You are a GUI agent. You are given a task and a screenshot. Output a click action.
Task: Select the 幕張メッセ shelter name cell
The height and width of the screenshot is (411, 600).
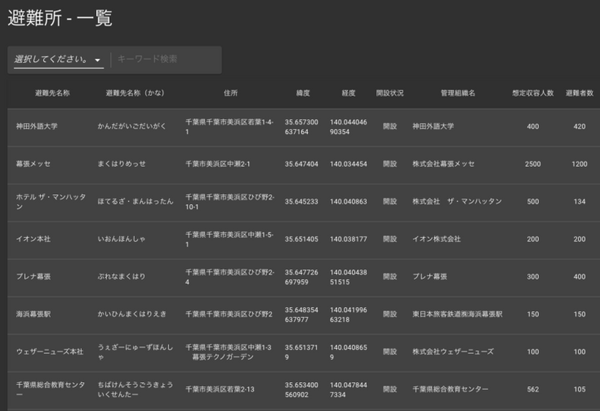tap(34, 164)
